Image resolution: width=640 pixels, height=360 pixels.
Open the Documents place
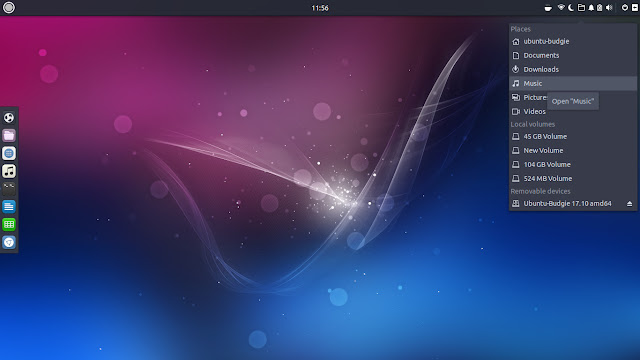click(x=573, y=55)
